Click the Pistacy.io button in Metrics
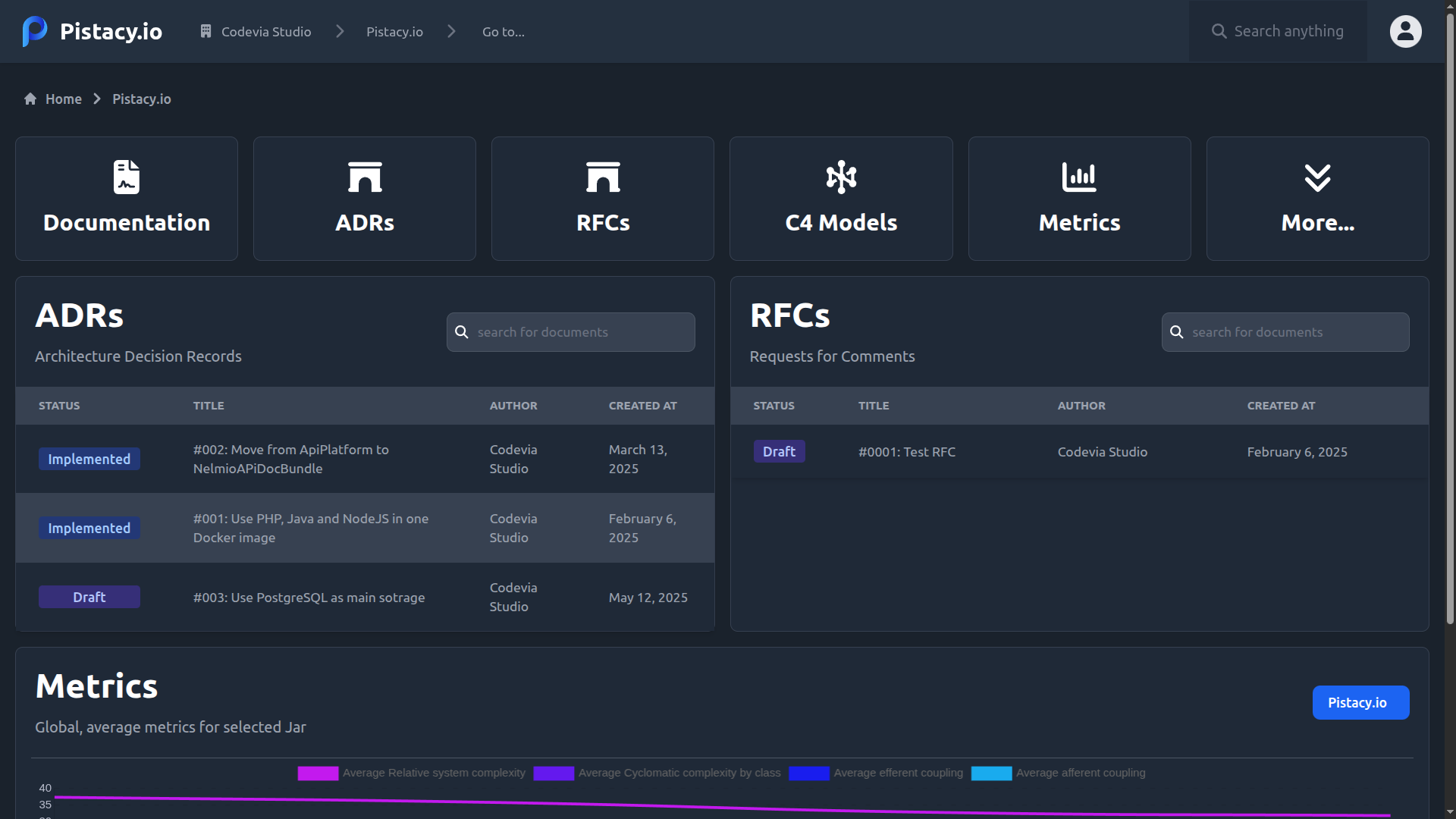The width and height of the screenshot is (1456, 819). [x=1360, y=702]
